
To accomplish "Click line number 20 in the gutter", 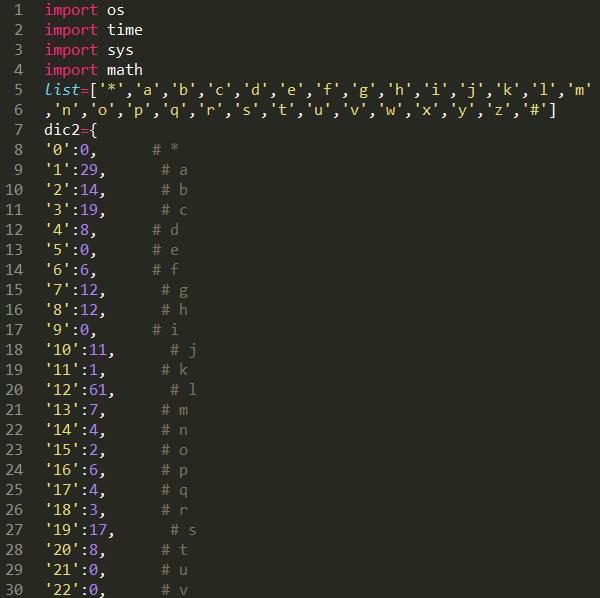I will coord(14,389).
